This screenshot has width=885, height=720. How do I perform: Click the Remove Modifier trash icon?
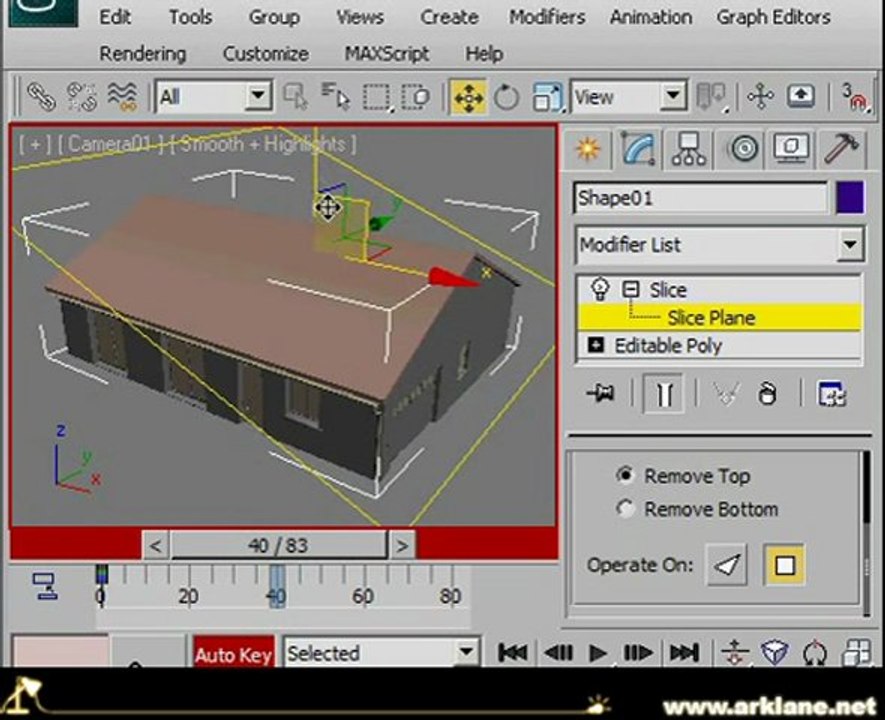click(x=766, y=393)
